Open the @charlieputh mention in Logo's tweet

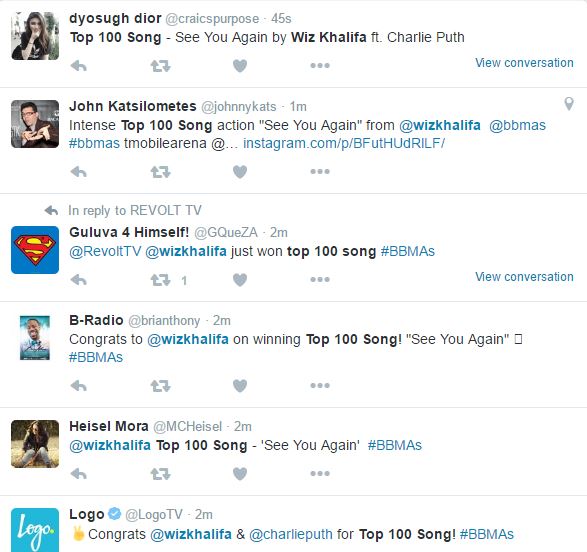coord(291,534)
